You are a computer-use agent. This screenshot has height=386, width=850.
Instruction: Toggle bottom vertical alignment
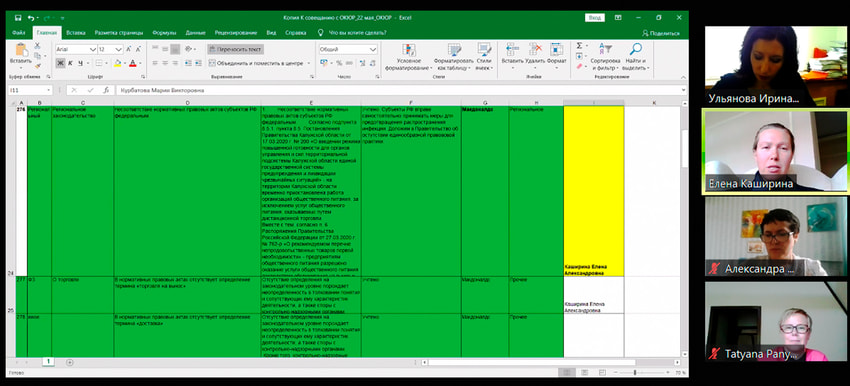175,49
